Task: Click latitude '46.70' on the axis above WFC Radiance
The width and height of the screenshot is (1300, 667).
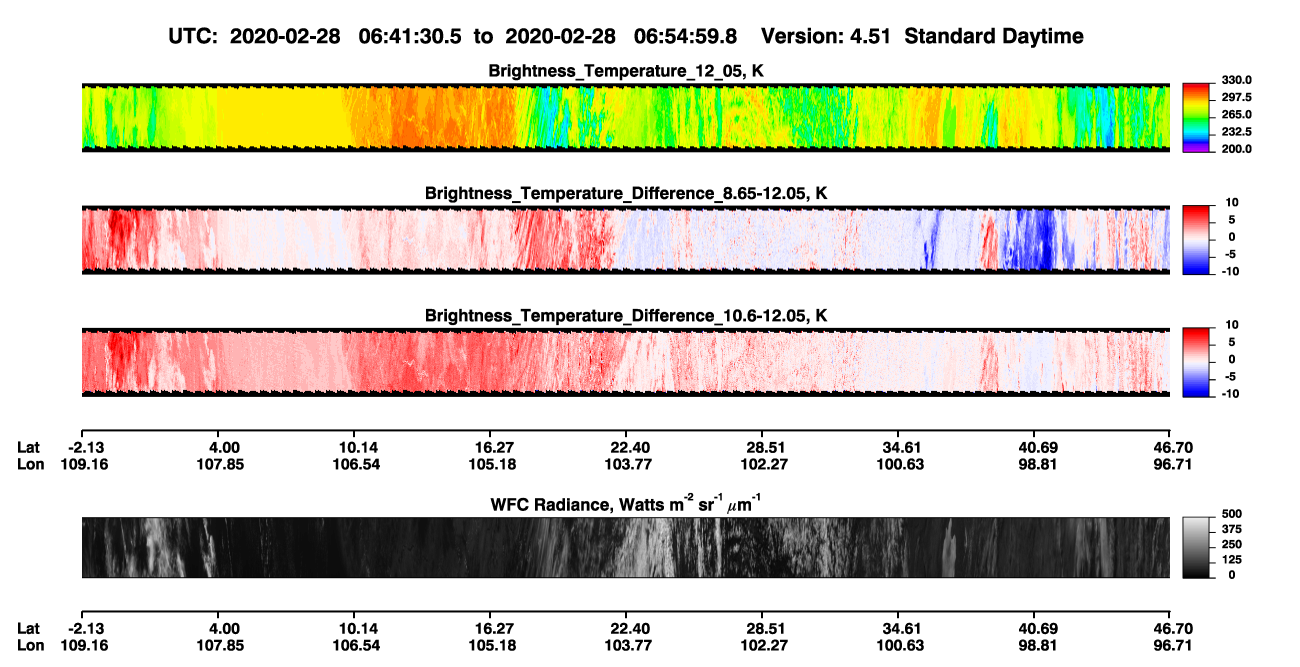Action: pyautogui.click(x=1173, y=447)
